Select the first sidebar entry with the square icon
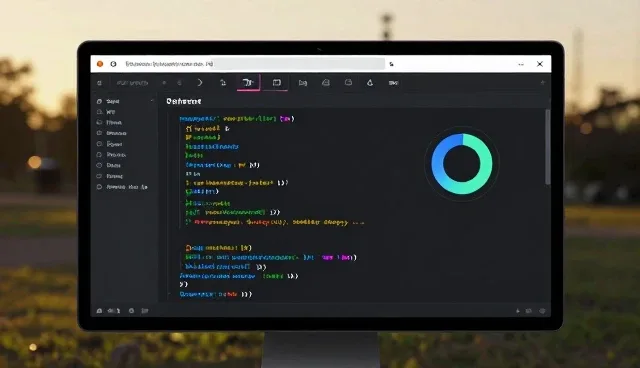Screen dimensions: 640x368 (x=109, y=101)
